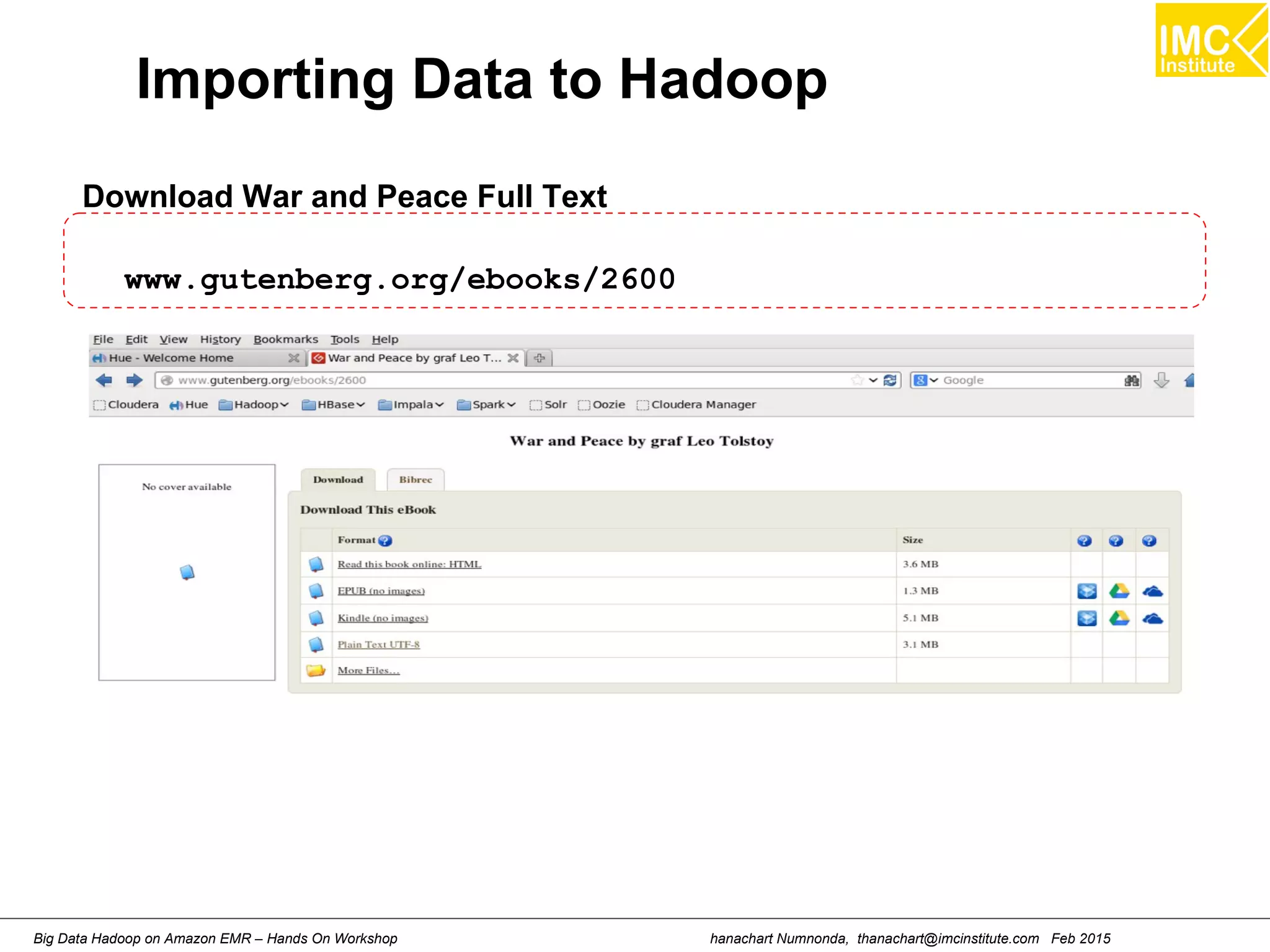Switch to Hue - Welcome Home tab
Image resolution: width=1270 pixels, height=952 pixels.
197,358
